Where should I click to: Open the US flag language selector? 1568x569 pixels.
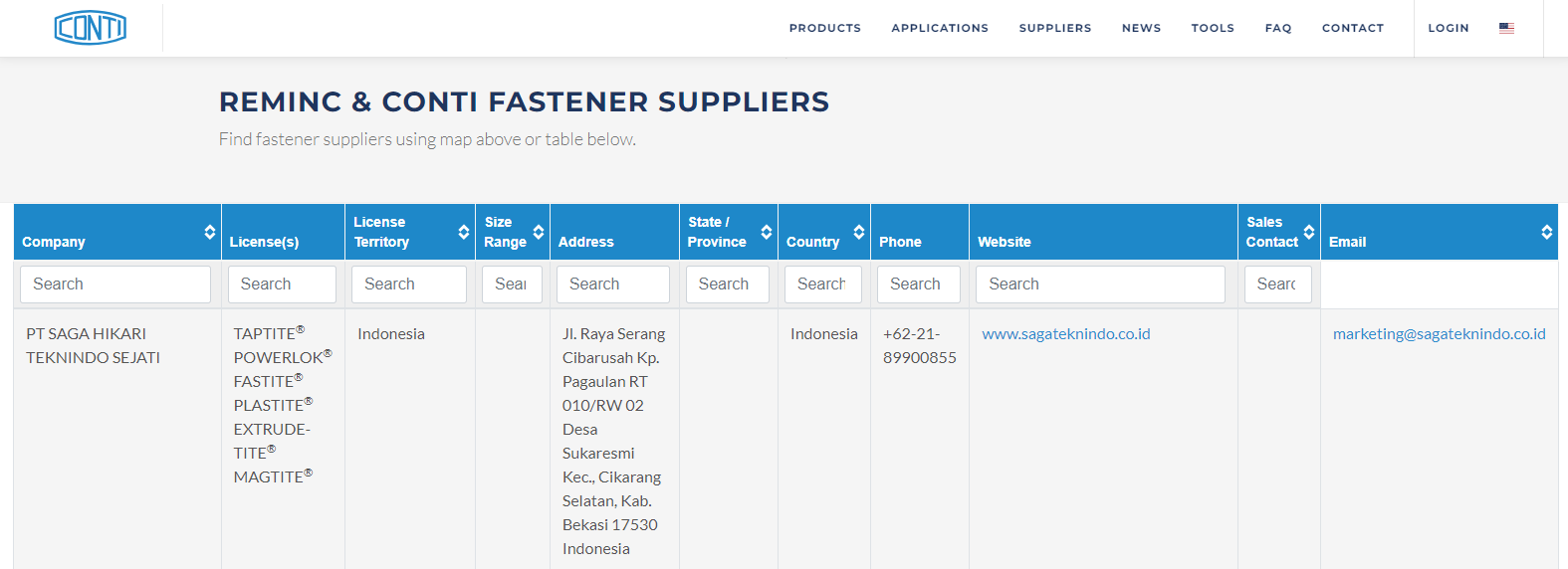1506,28
